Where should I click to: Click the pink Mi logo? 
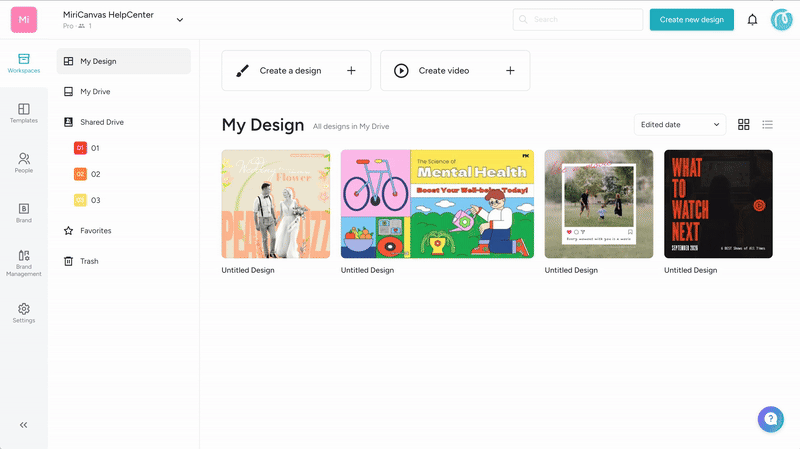[23, 19]
